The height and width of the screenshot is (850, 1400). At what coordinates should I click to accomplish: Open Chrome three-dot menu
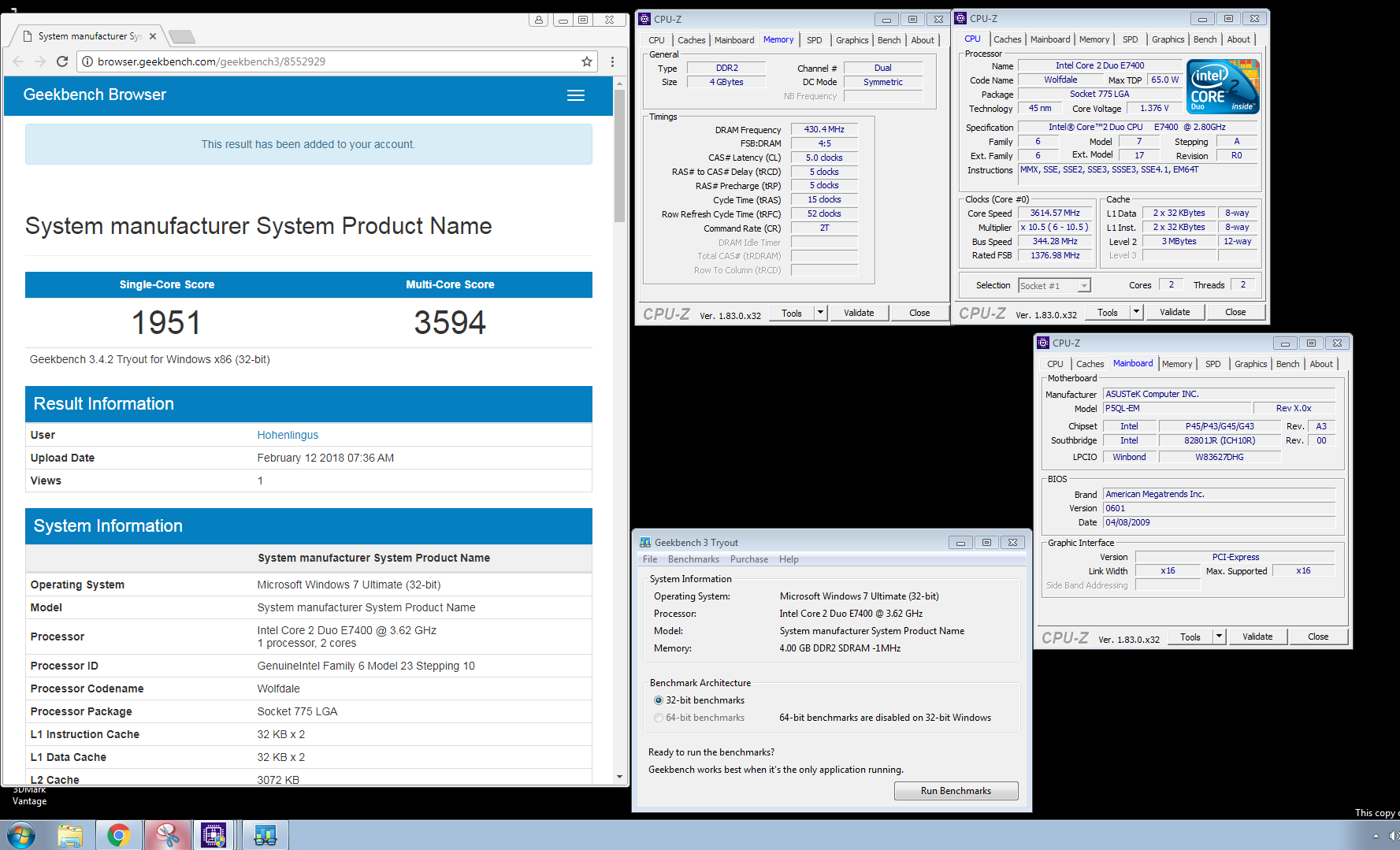(612, 61)
